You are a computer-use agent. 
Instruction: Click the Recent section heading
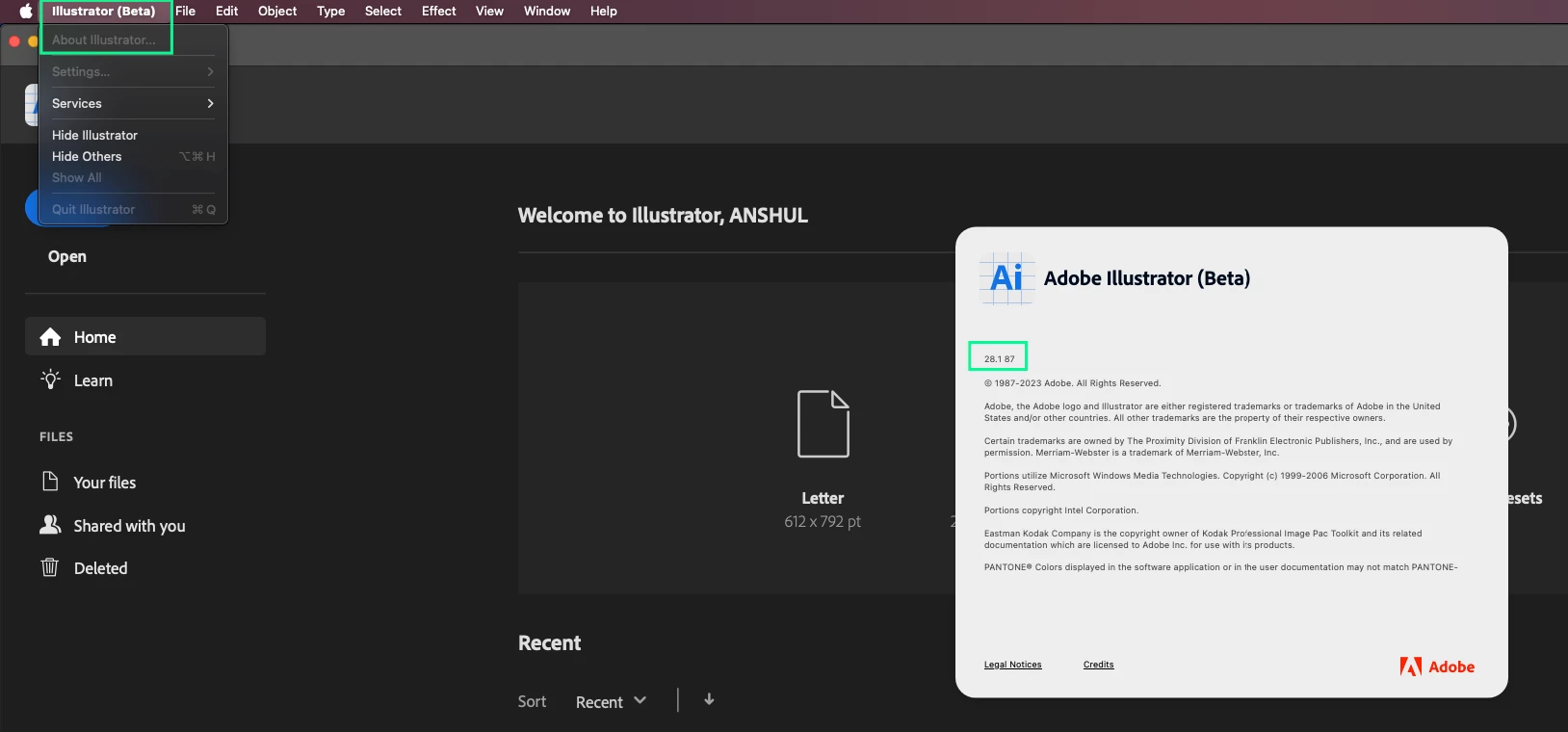tap(549, 643)
